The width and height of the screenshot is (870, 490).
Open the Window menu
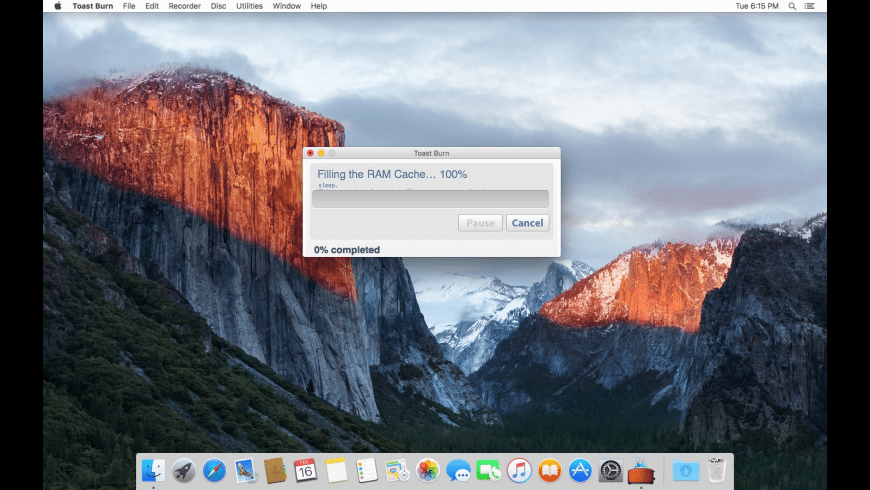click(287, 6)
